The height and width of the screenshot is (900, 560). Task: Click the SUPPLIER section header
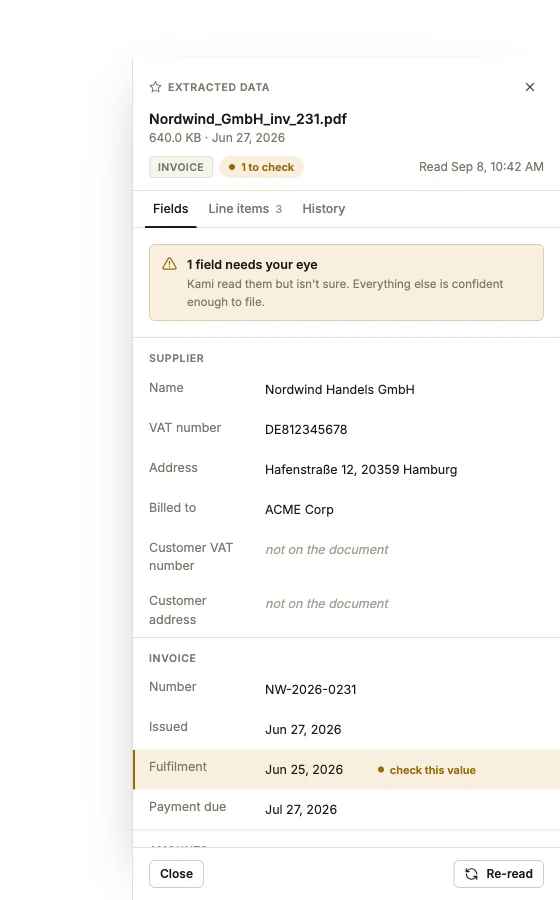tap(176, 358)
